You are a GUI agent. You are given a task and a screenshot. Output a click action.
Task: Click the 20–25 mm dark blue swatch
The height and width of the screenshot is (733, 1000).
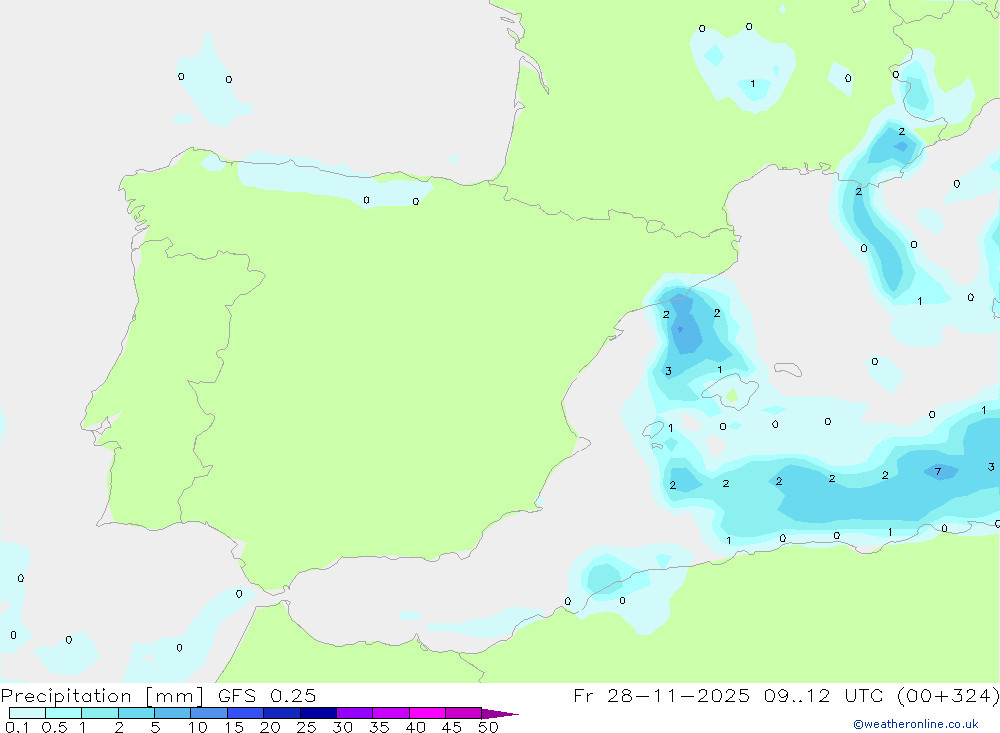pos(282,713)
